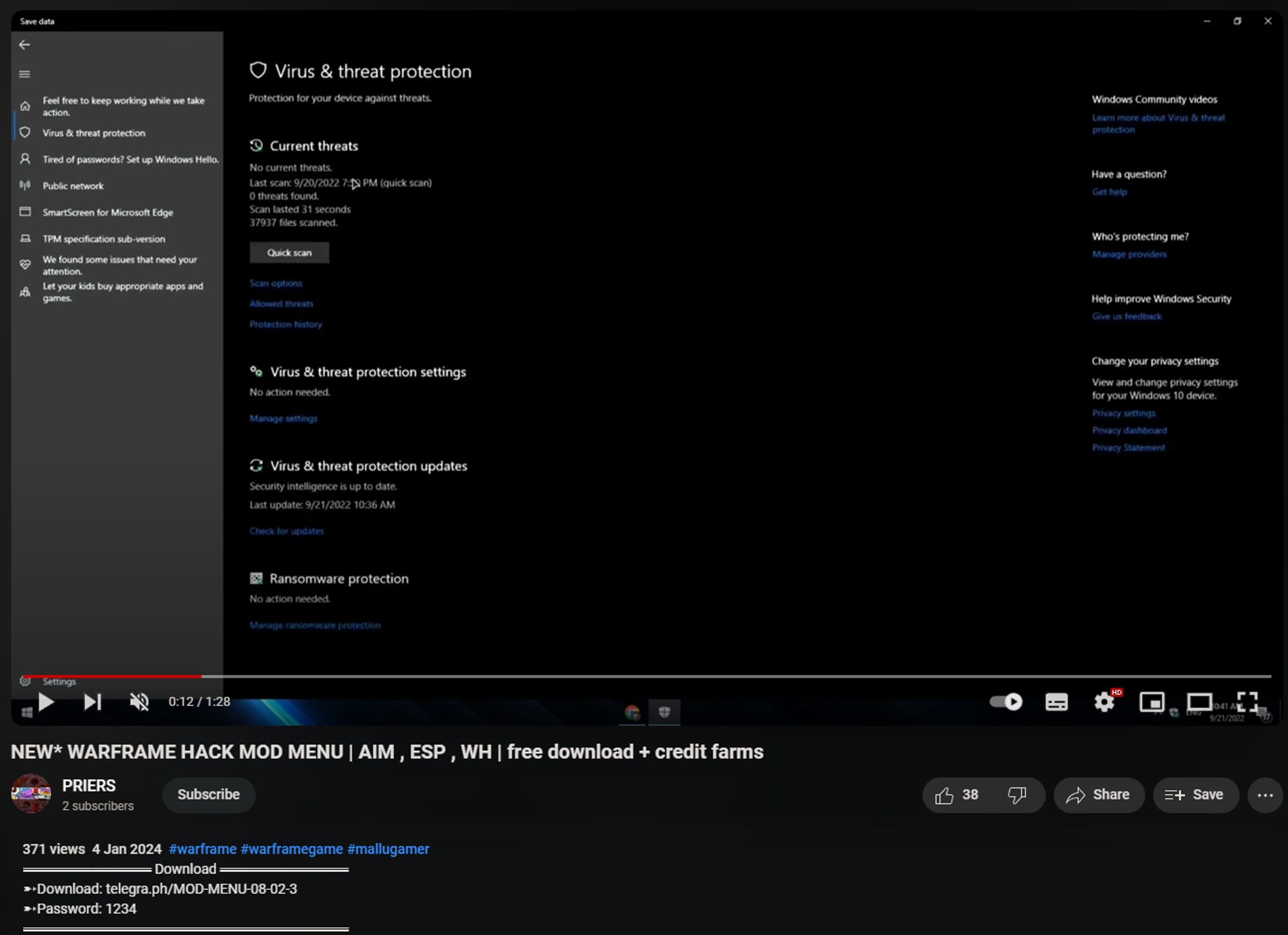Open Privacy settings link
Viewport: 1288px width, 935px height.
coord(1124,413)
